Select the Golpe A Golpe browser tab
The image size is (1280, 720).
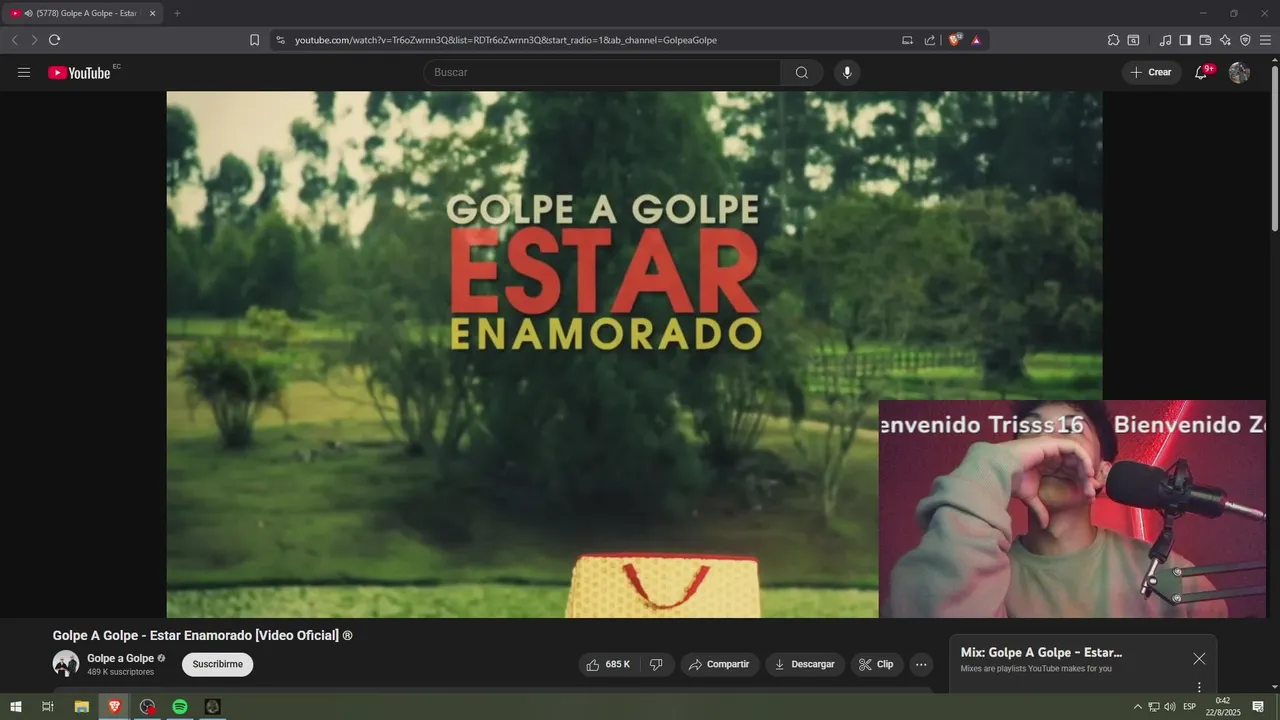point(82,13)
